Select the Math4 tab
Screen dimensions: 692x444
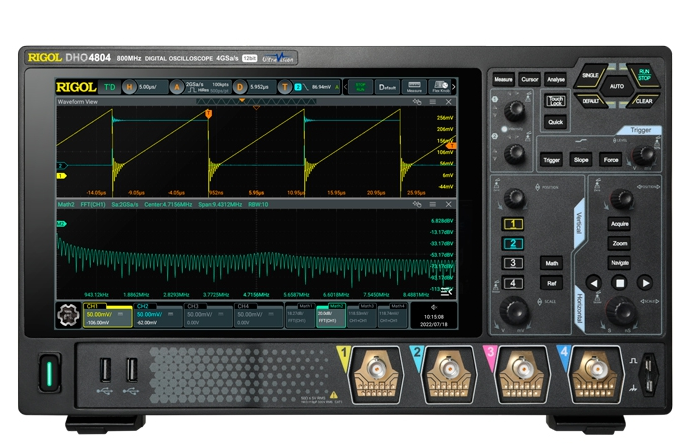pos(393,315)
